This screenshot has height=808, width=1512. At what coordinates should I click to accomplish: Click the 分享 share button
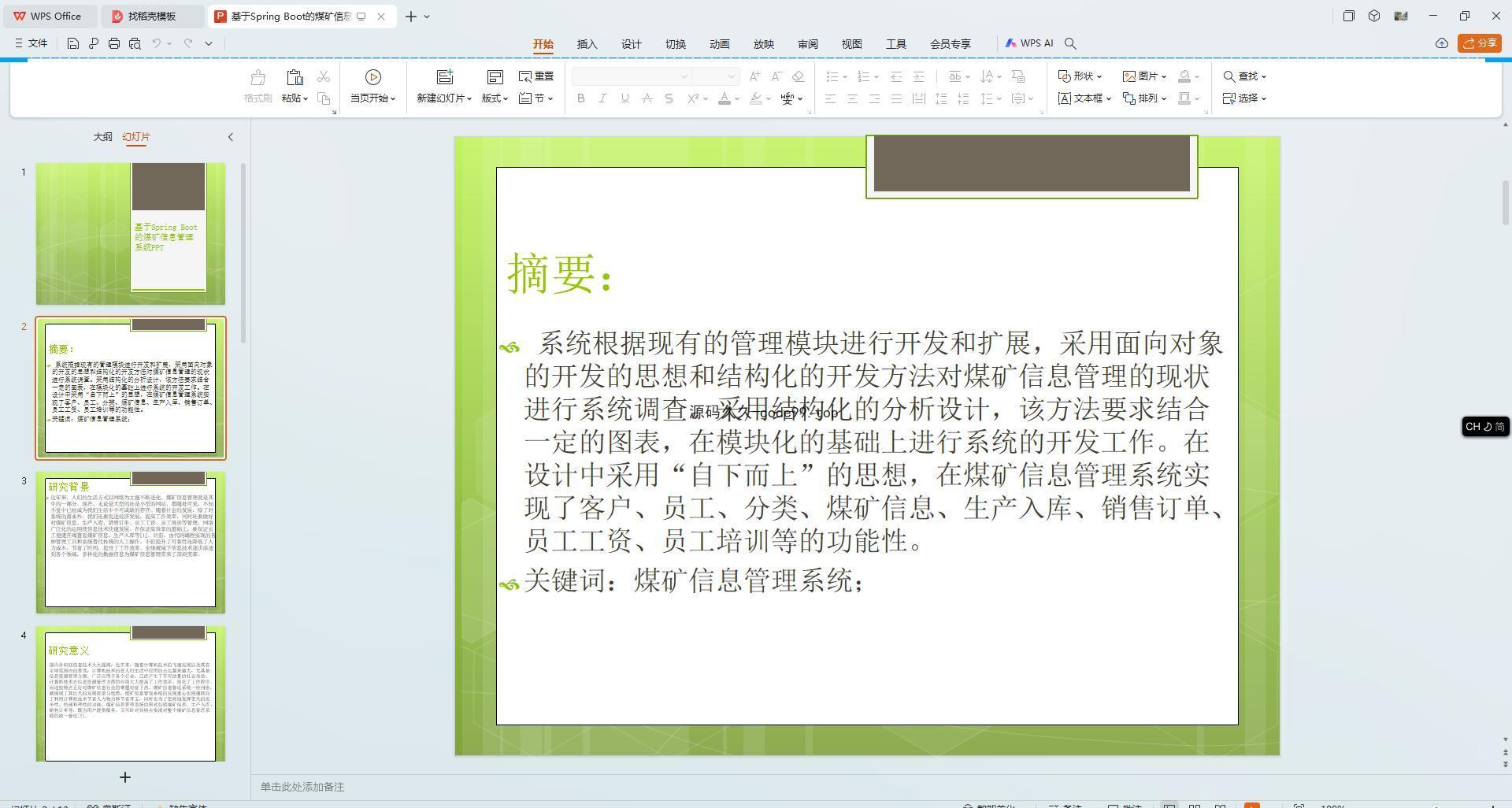tap(1480, 43)
